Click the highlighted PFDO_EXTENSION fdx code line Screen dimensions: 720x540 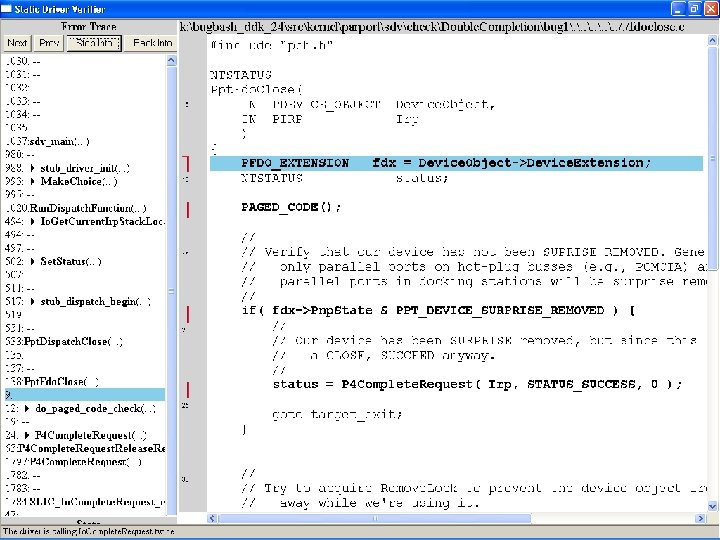pos(456,163)
